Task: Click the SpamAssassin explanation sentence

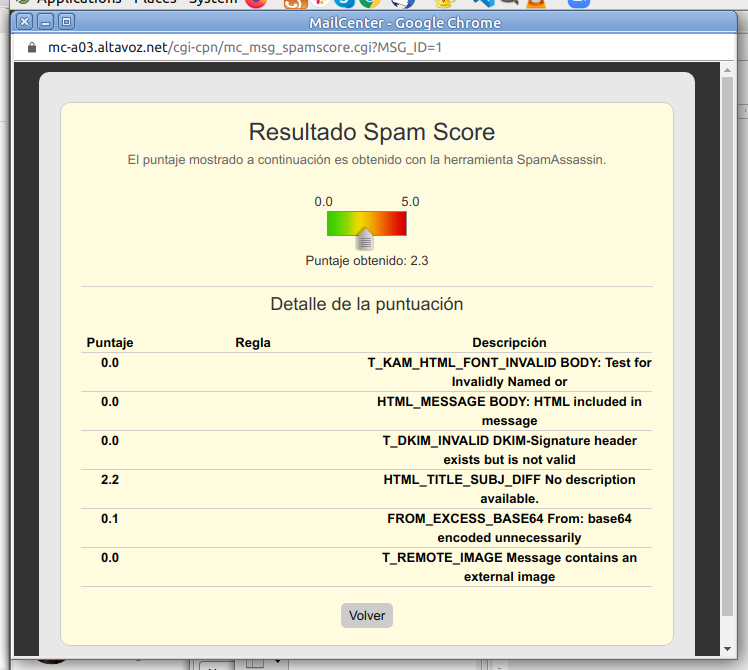Action: 366,159
